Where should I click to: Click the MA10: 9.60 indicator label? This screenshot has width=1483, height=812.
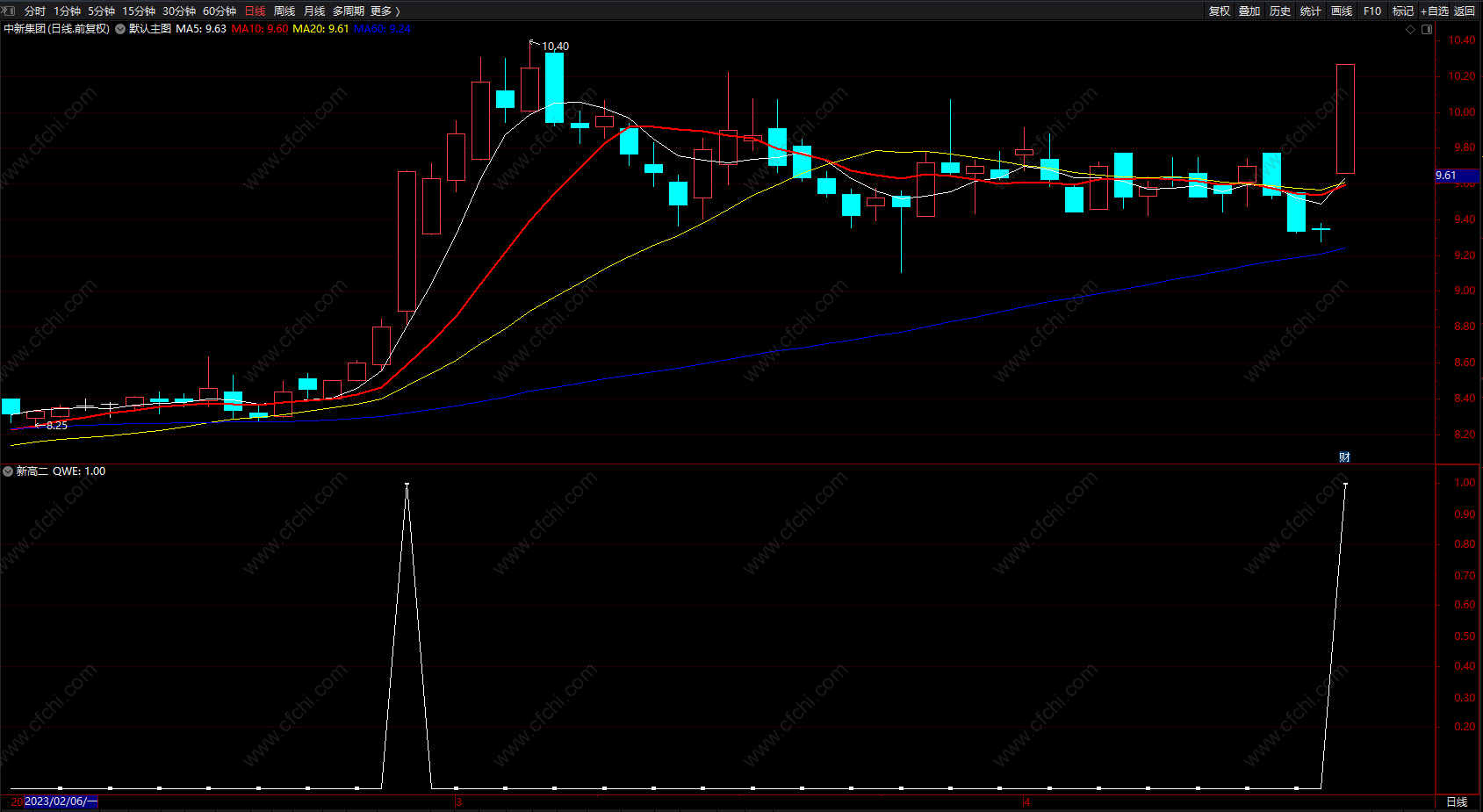259,29
